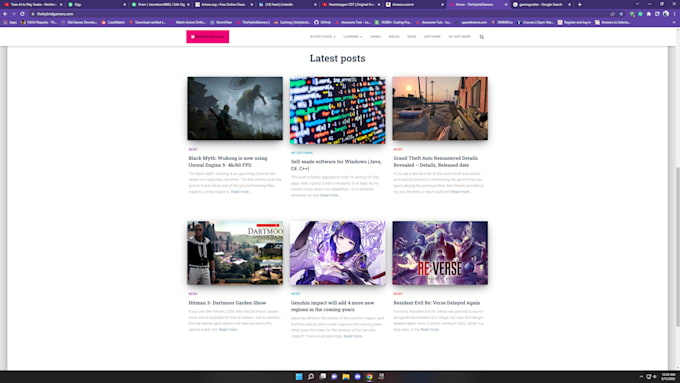Open the Software menu item
This screenshot has width=680, height=383.
click(x=432, y=37)
